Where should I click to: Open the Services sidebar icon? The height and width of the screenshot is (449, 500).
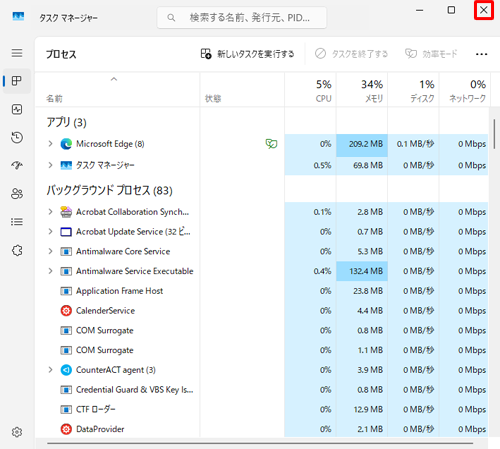[x=17, y=250]
